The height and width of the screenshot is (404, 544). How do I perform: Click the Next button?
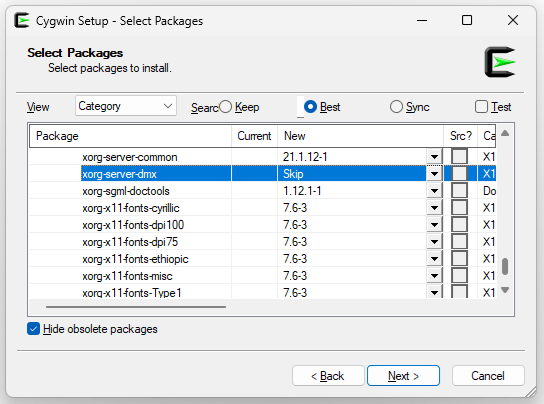(x=403, y=376)
